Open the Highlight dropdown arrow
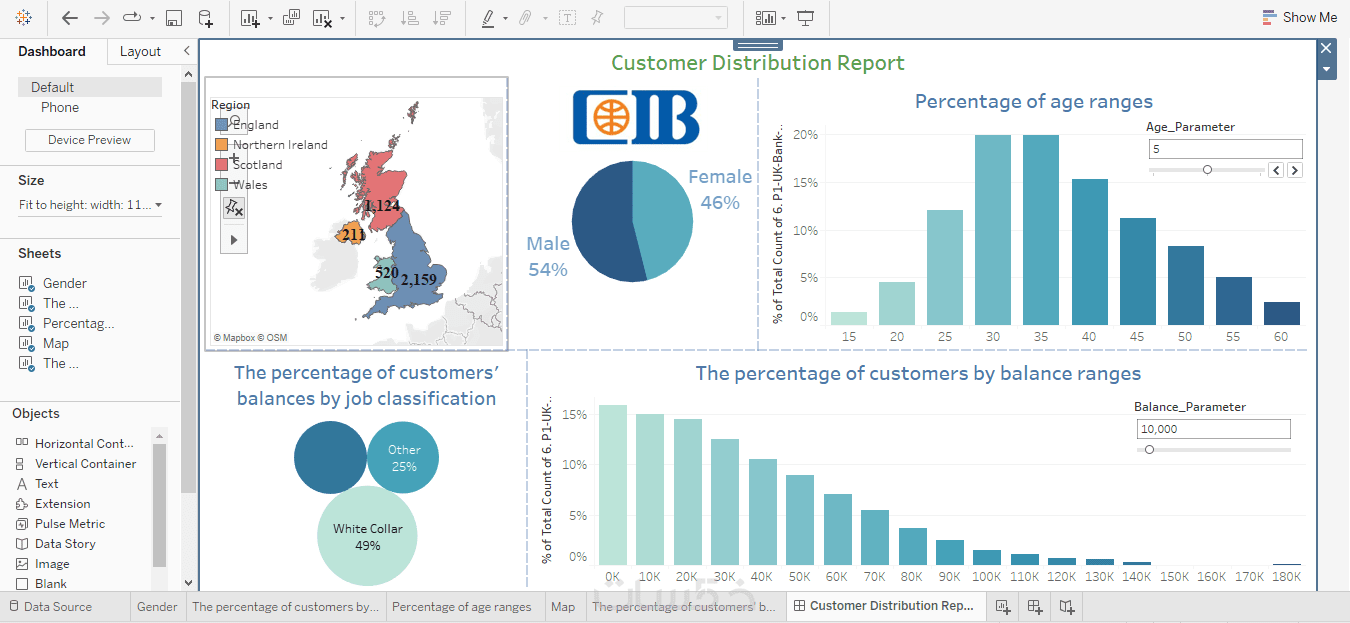 [x=505, y=19]
